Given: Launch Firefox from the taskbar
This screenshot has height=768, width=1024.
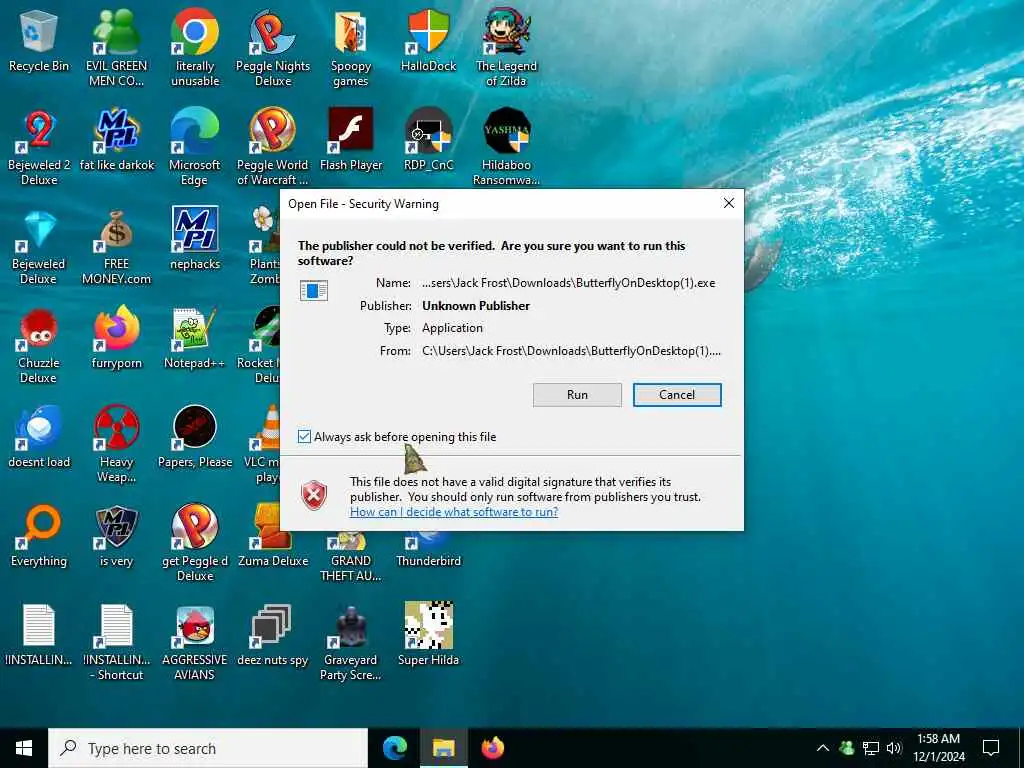Looking at the screenshot, I should (493, 748).
